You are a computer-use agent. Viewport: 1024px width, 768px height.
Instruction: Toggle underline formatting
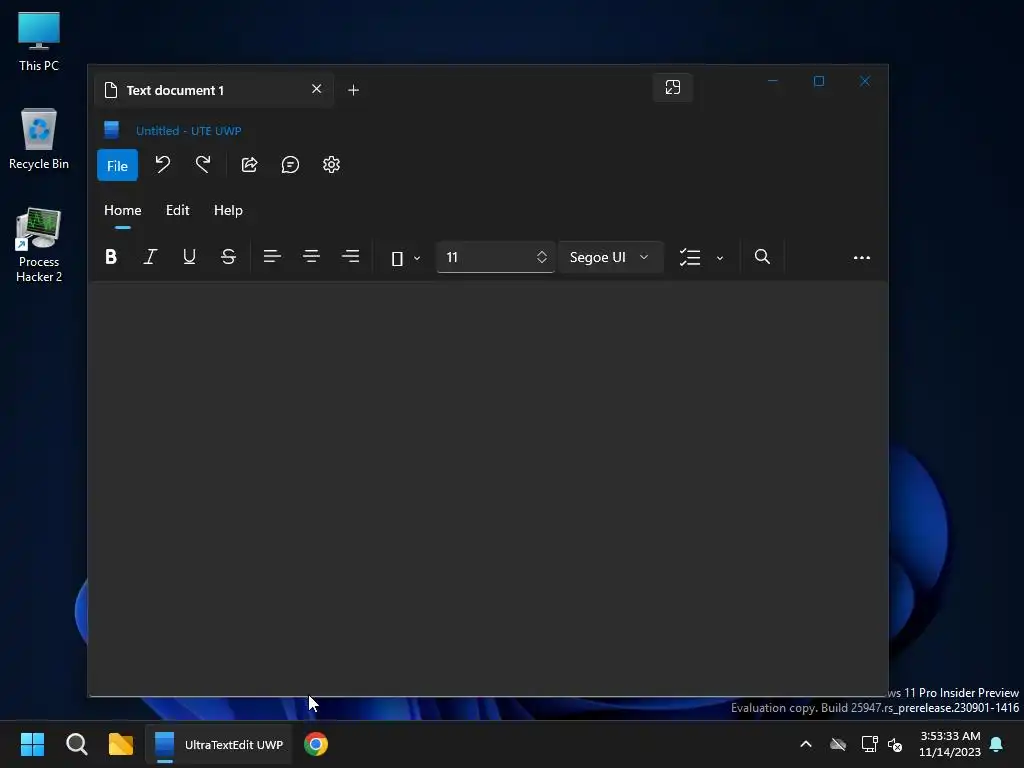[x=189, y=257]
